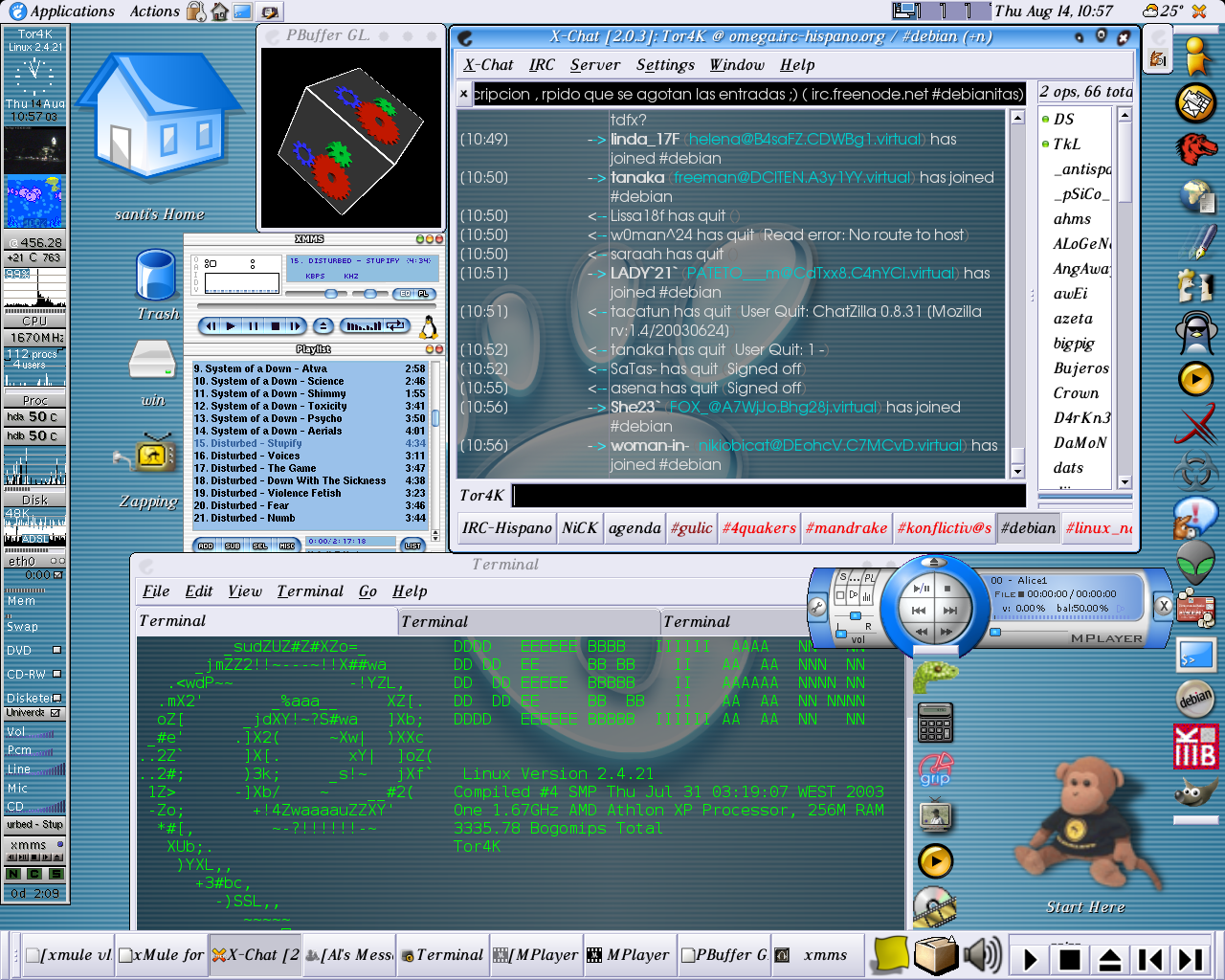Click the round debian dock icon
Screen dimensions: 1225x980
1195,700
